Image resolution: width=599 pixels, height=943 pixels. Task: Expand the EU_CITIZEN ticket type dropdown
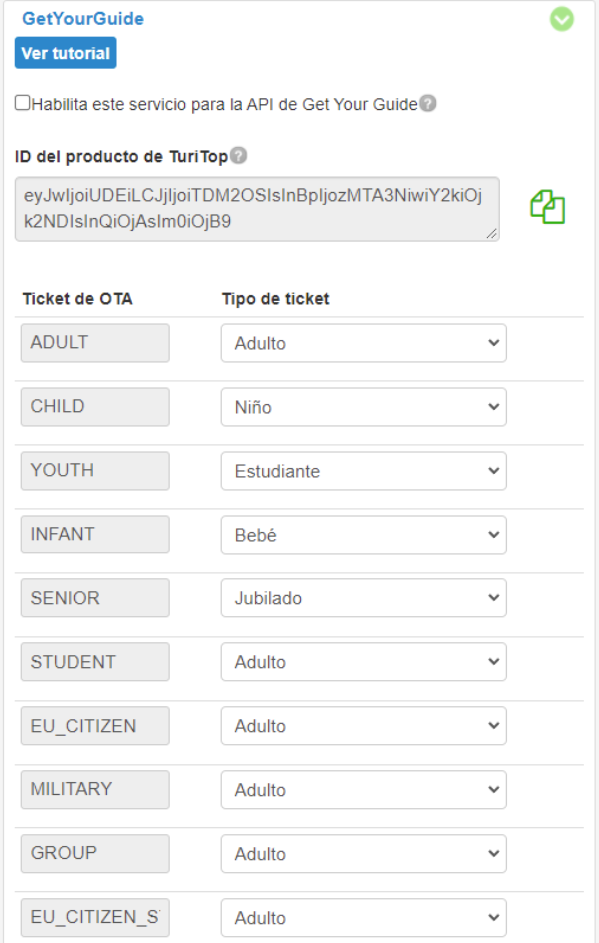tap(363, 726)
